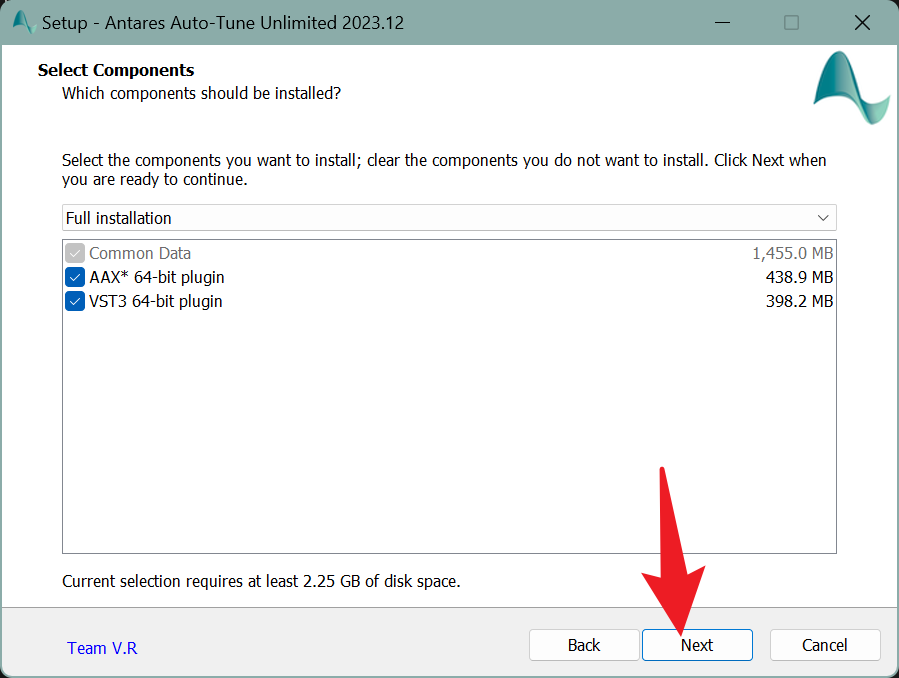Screen dimensions: 899x678
Task: Click the '398.2 MB' size value
Action: click(x=799, y=301)
